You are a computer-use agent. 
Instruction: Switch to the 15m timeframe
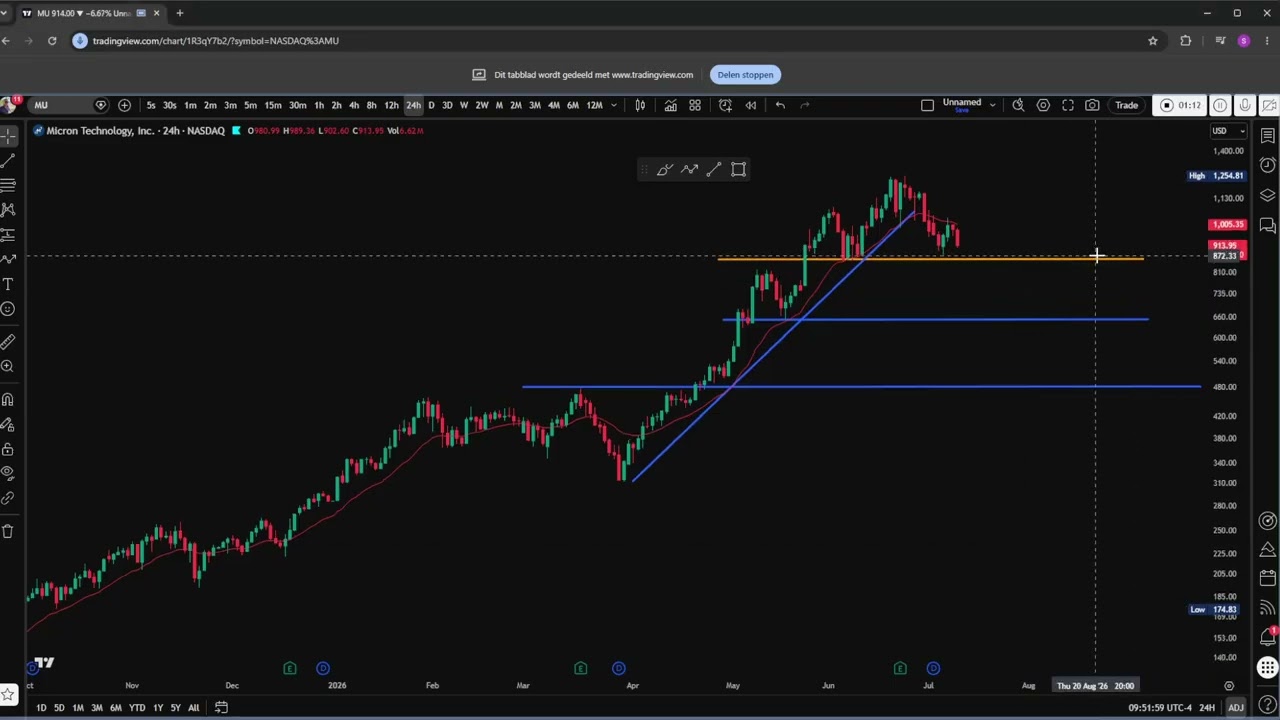pyautogui.click(x=273, y=105)
